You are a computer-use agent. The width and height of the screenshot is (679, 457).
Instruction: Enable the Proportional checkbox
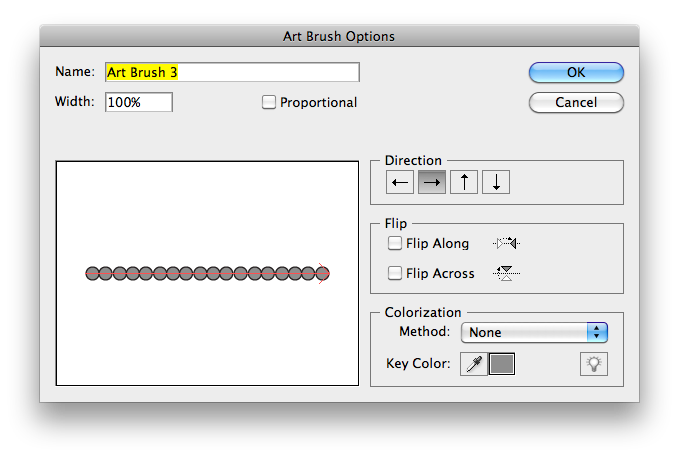click(269, 102)
